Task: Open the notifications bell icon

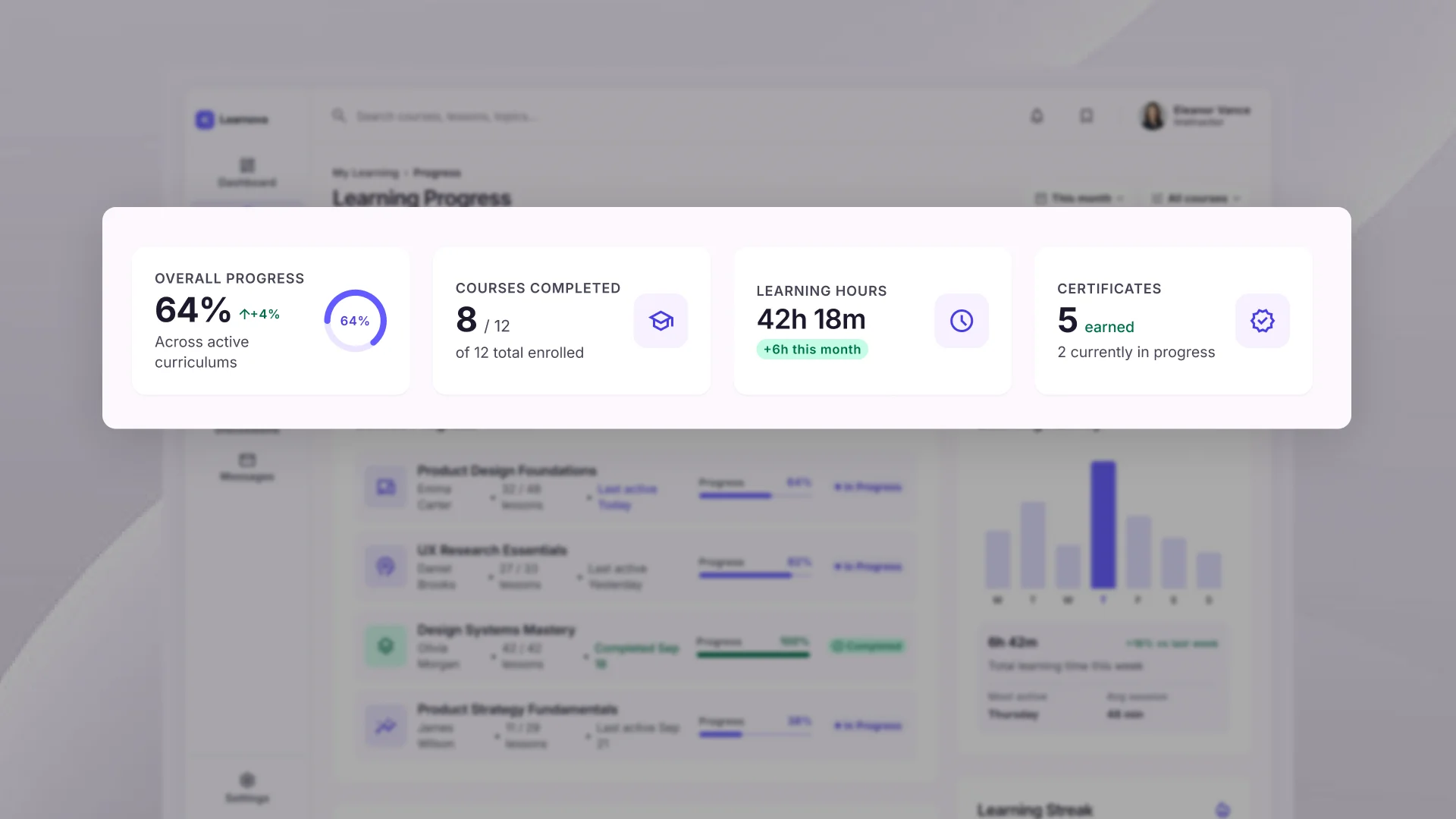Action: pos(1037,116)
